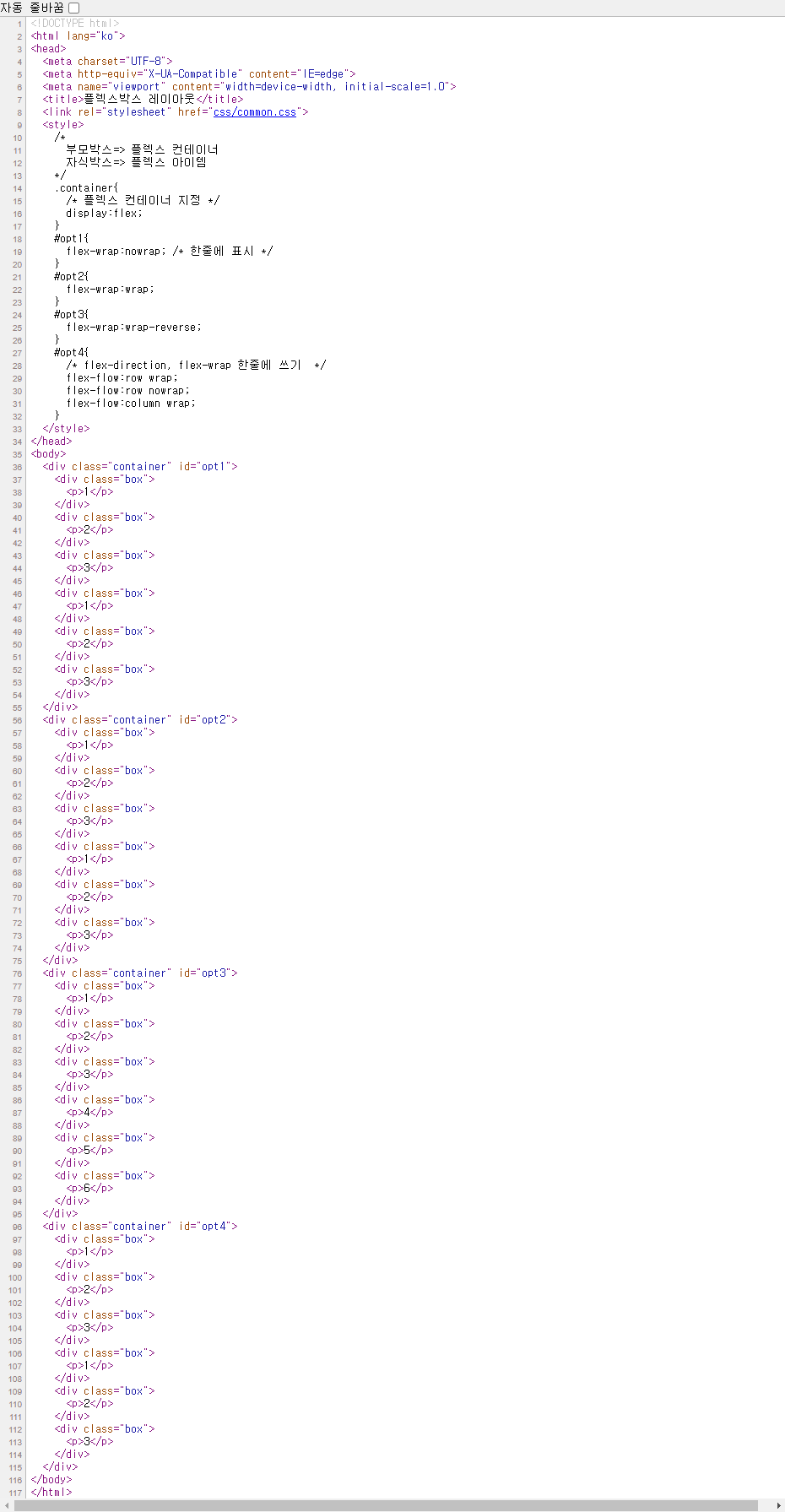Click the right scroll arrow at bottom
Viewport: 785px width, 1512px height.
pos(778,1505)
